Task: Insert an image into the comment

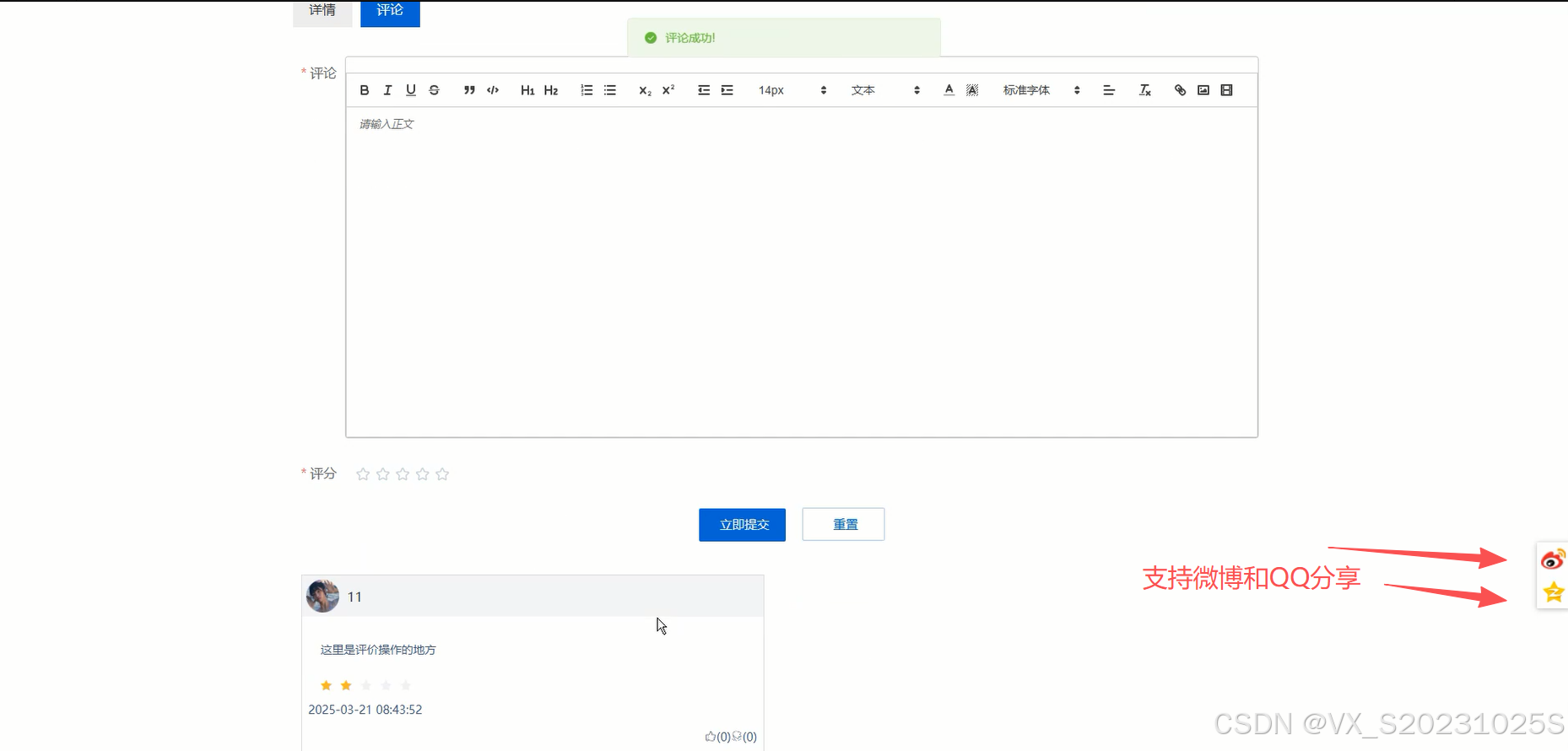Action: 1203,90
